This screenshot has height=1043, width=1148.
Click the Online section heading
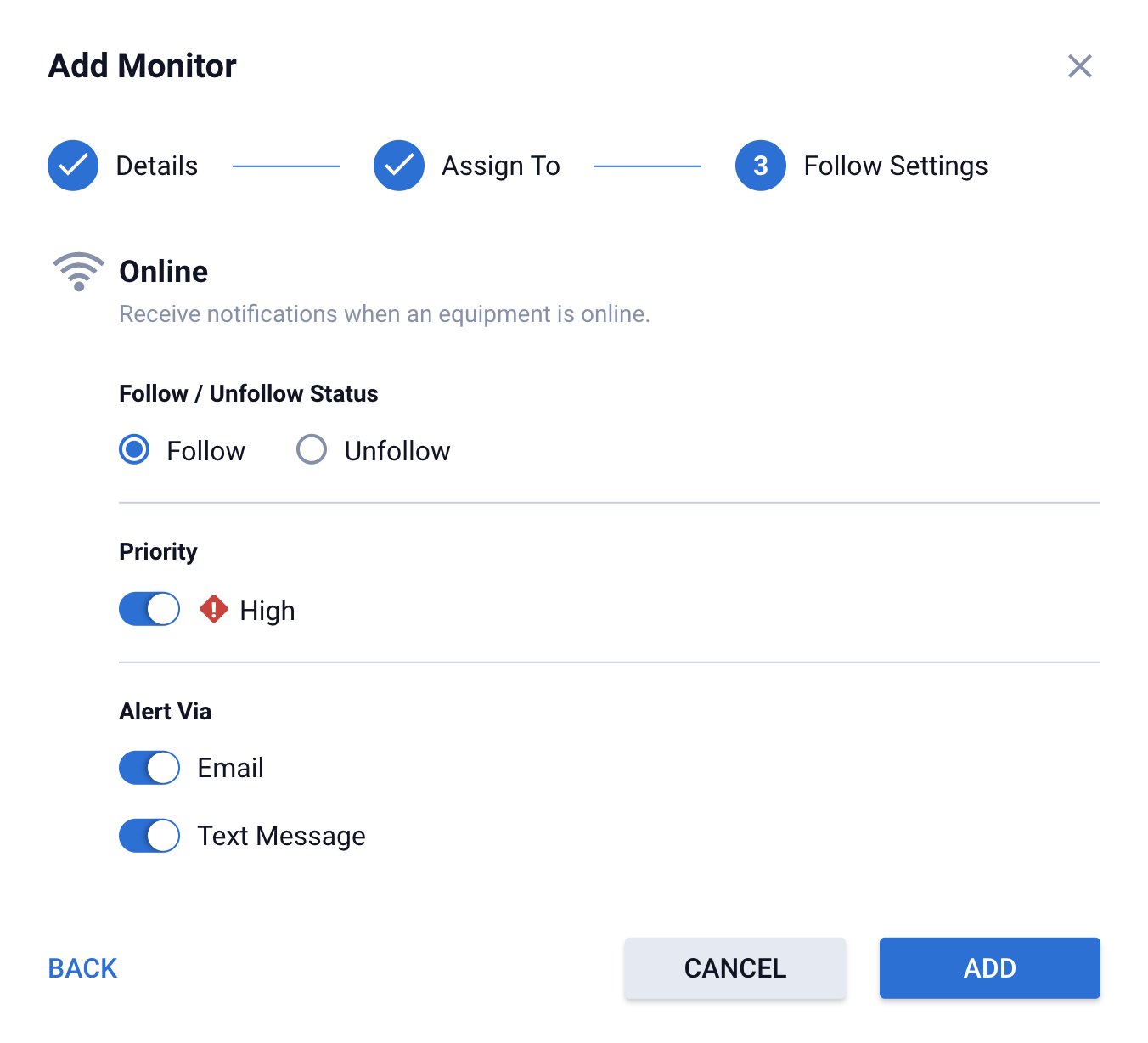[x=164, y=272]
